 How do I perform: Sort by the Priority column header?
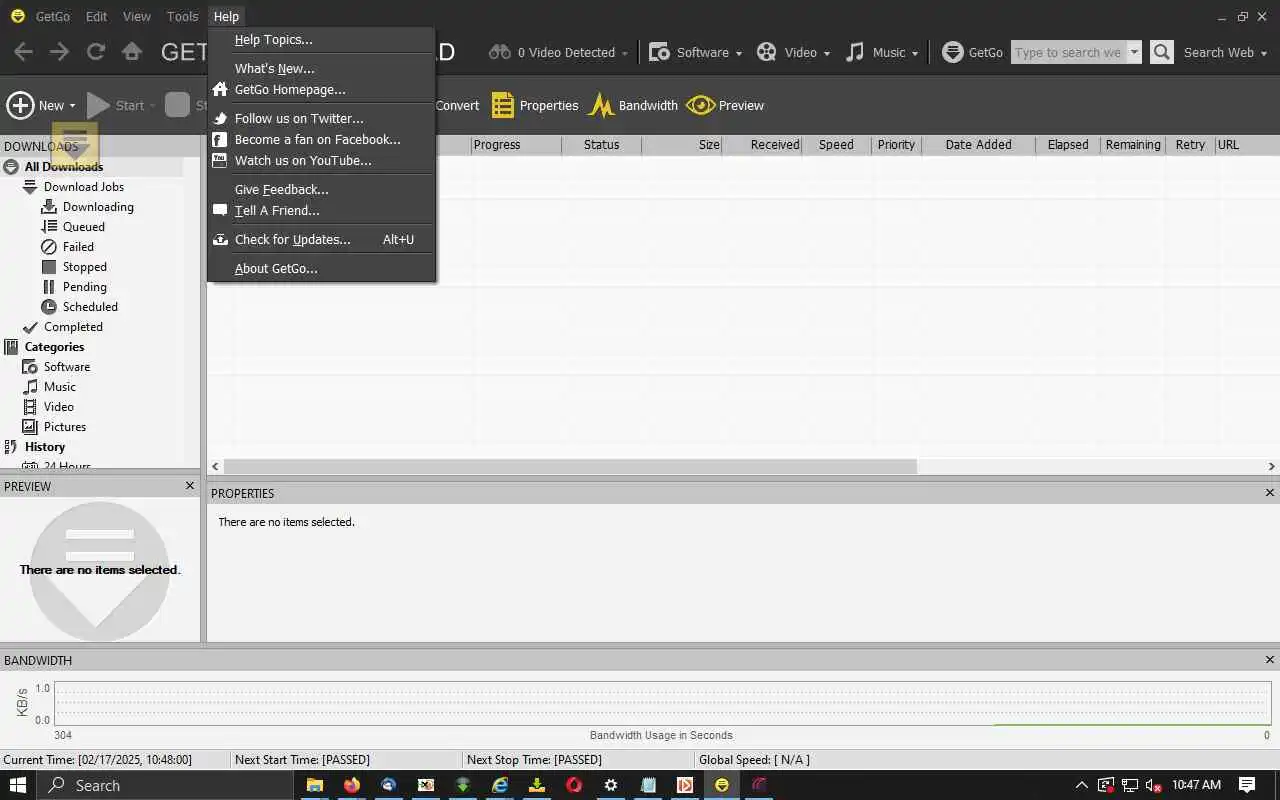(896, 145)
